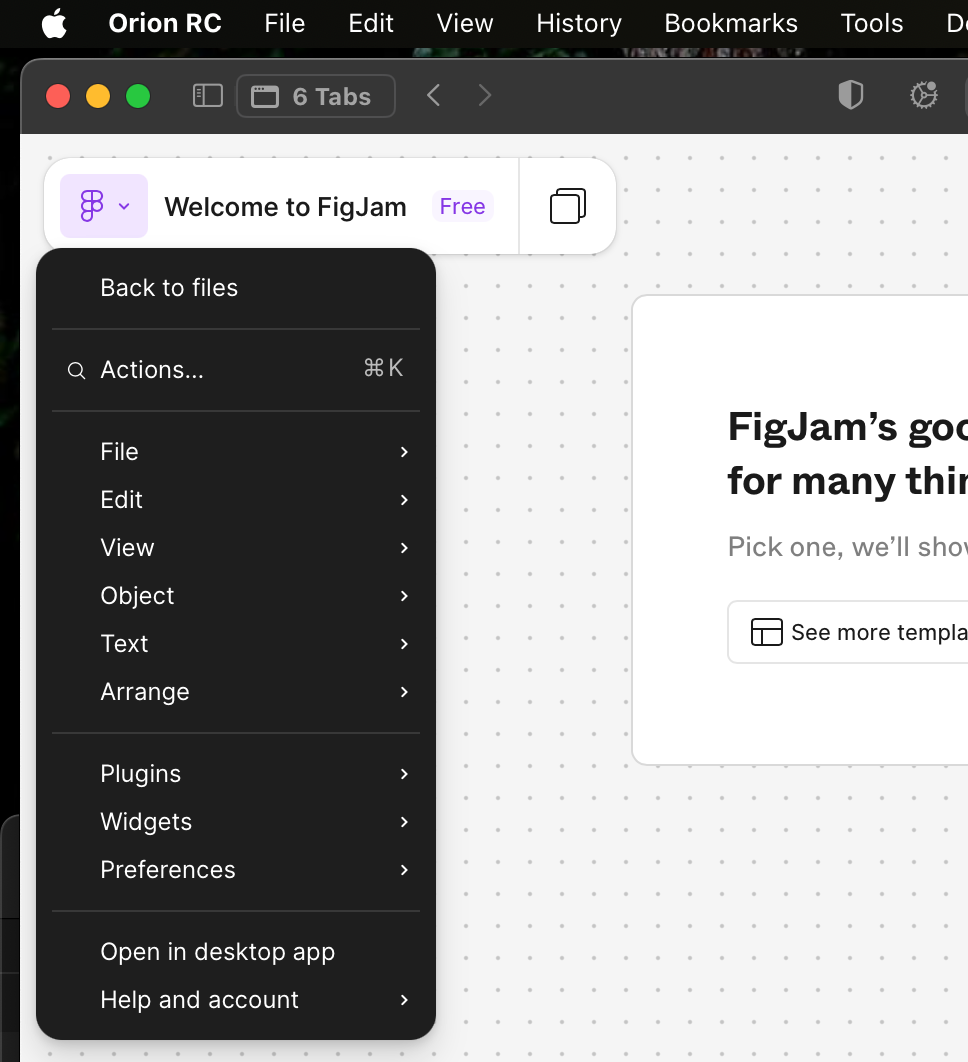Viewport: 968px width, 1062px height.
Task: Click the Welcome to FigJam file title
Action: tap(285, 207)
